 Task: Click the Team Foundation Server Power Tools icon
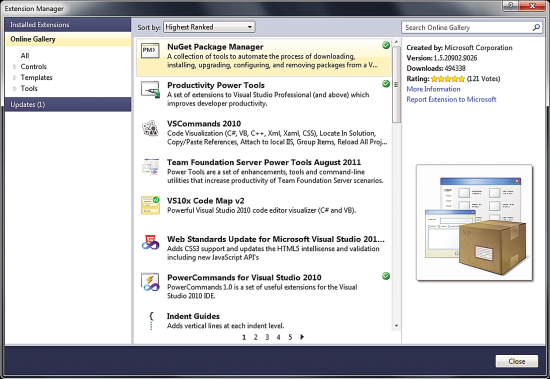coord(150,166)
